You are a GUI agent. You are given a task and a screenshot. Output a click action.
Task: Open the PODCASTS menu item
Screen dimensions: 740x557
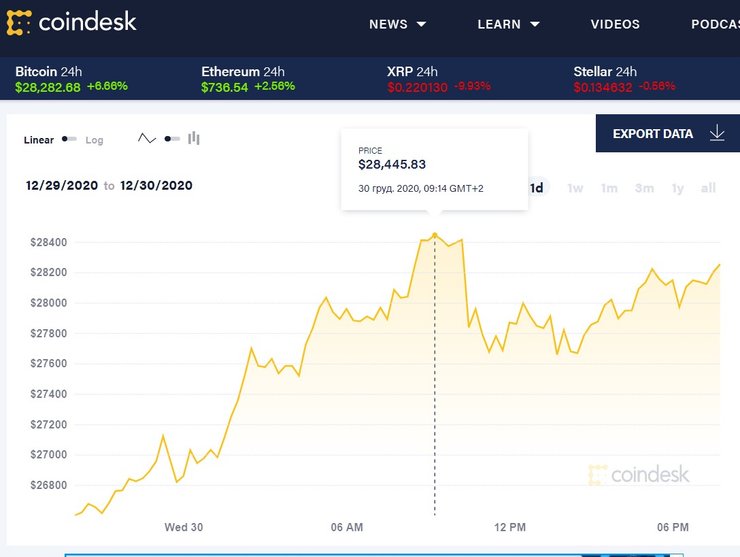coord(715,24)
